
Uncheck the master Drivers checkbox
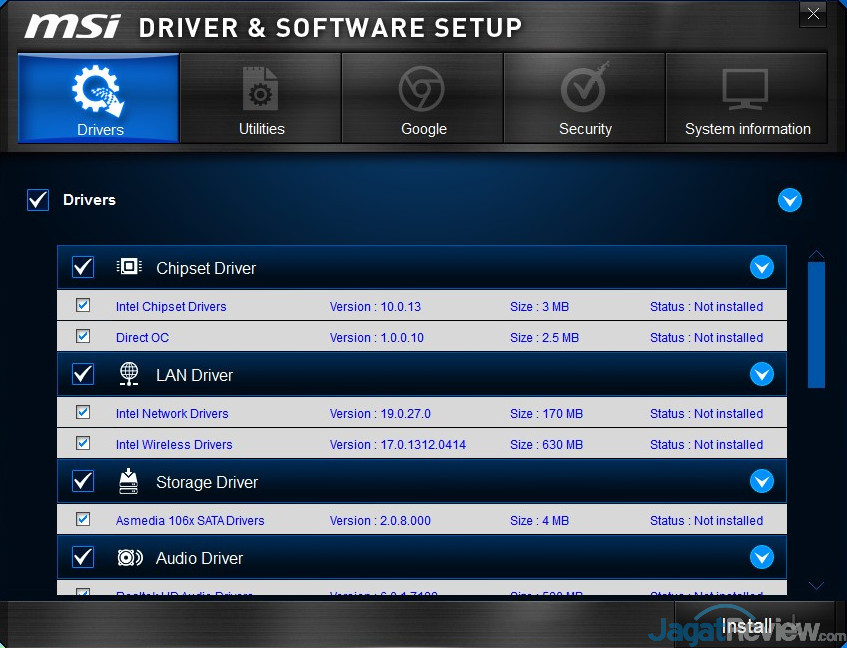click(38, 200)
